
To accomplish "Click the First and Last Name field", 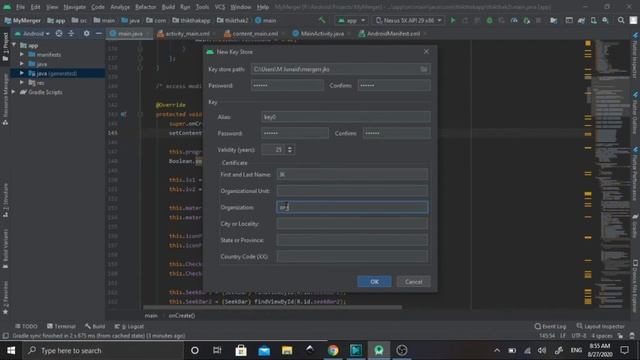I will [352, 174].
